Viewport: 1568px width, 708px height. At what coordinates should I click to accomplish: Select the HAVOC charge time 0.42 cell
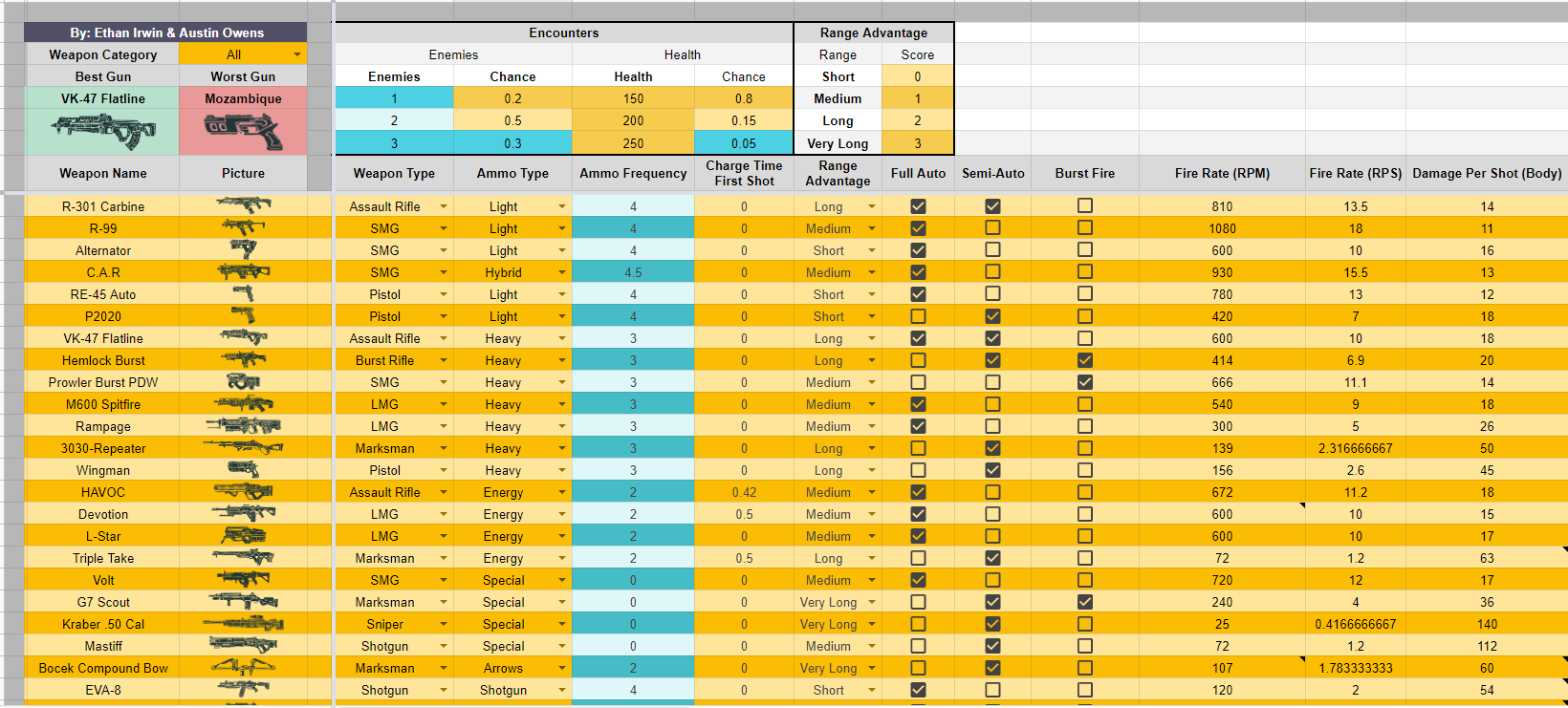coord(744,492)
